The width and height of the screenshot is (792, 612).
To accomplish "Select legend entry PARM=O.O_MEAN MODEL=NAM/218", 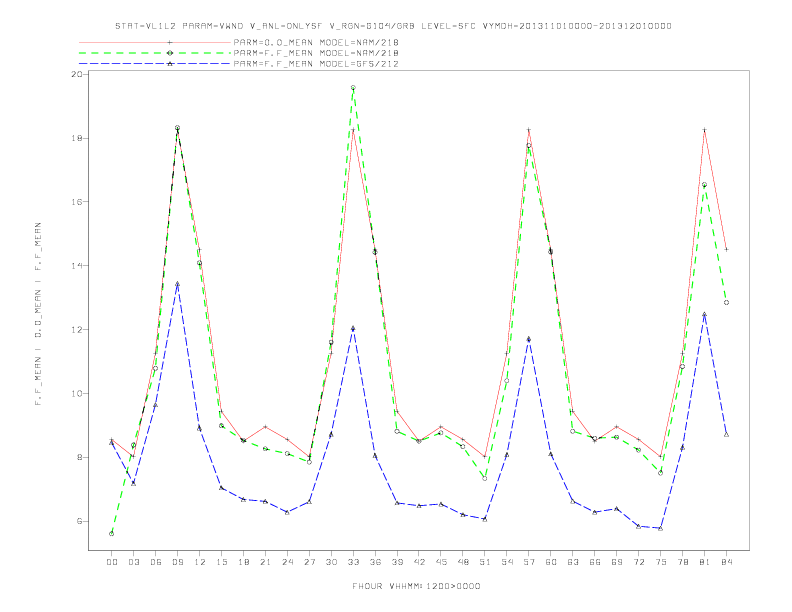I will coord(316,42).
